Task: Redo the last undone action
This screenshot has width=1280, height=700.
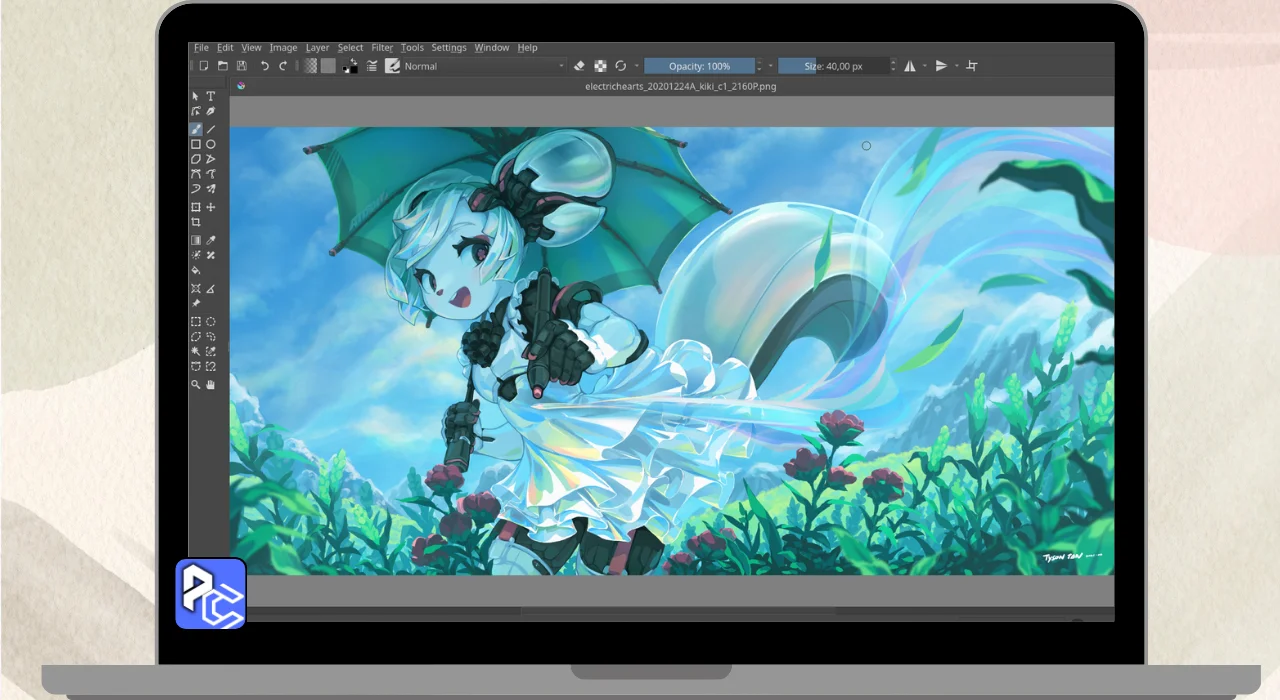Action: 283,66
